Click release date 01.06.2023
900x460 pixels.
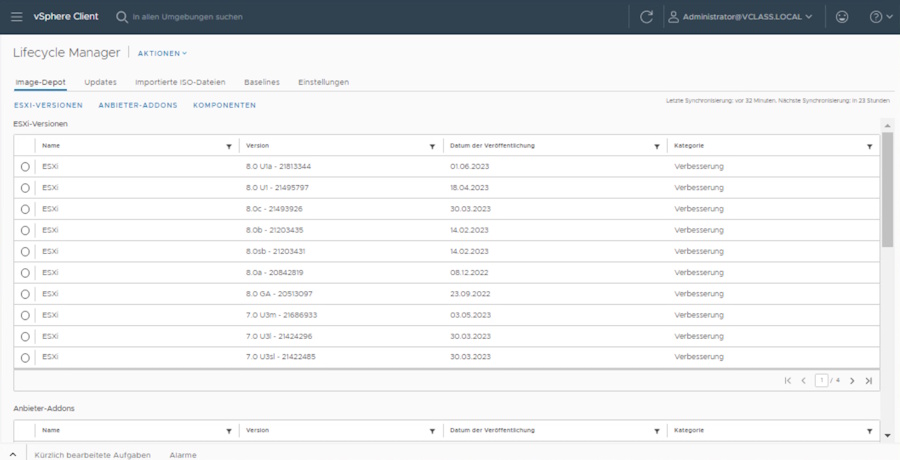[x=470, y=167]
